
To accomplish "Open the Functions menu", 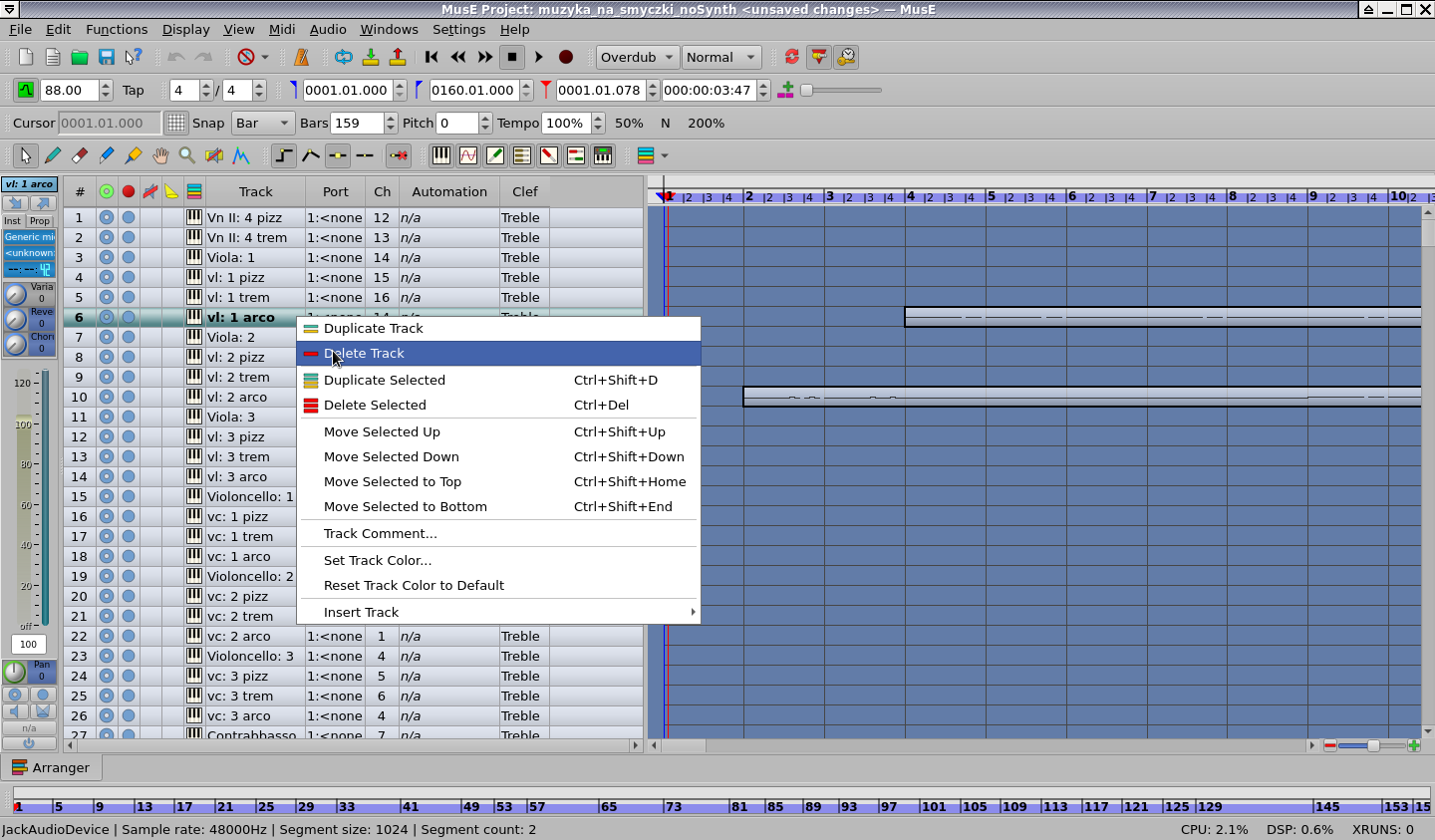I will click(117, 29).
